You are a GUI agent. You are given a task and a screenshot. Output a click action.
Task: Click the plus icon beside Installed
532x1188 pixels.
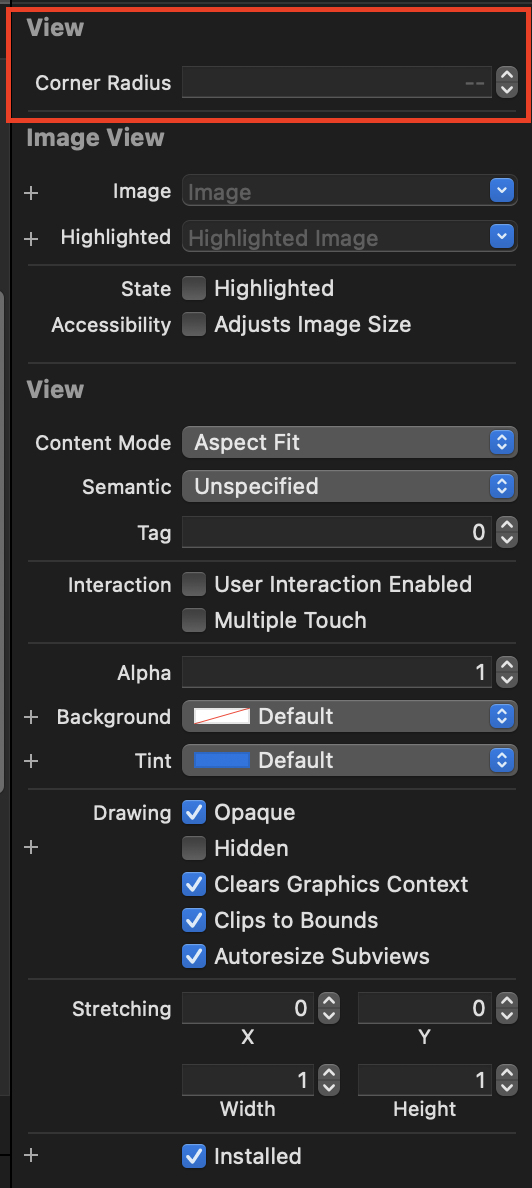click(30, 1155)
